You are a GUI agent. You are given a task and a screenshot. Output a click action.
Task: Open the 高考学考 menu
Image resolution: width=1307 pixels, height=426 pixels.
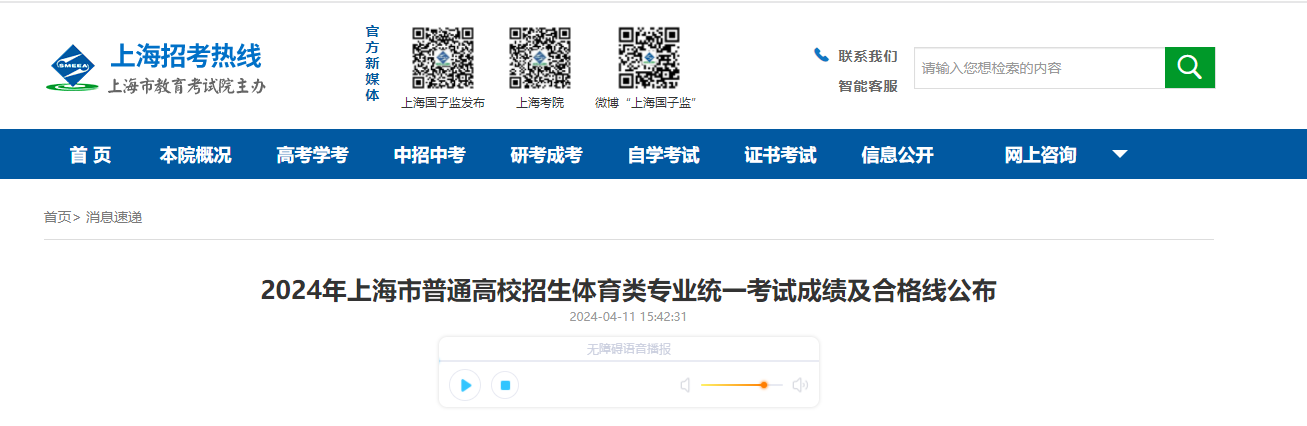(x=312, y=155)
